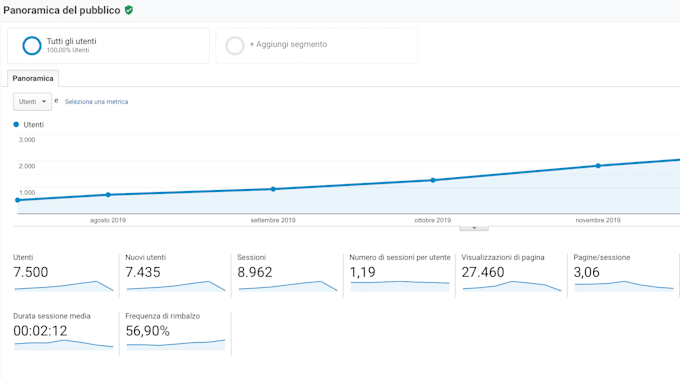Click the 2.000 y-axis label
The image size is (680, 379).
(x=27, y=166)
